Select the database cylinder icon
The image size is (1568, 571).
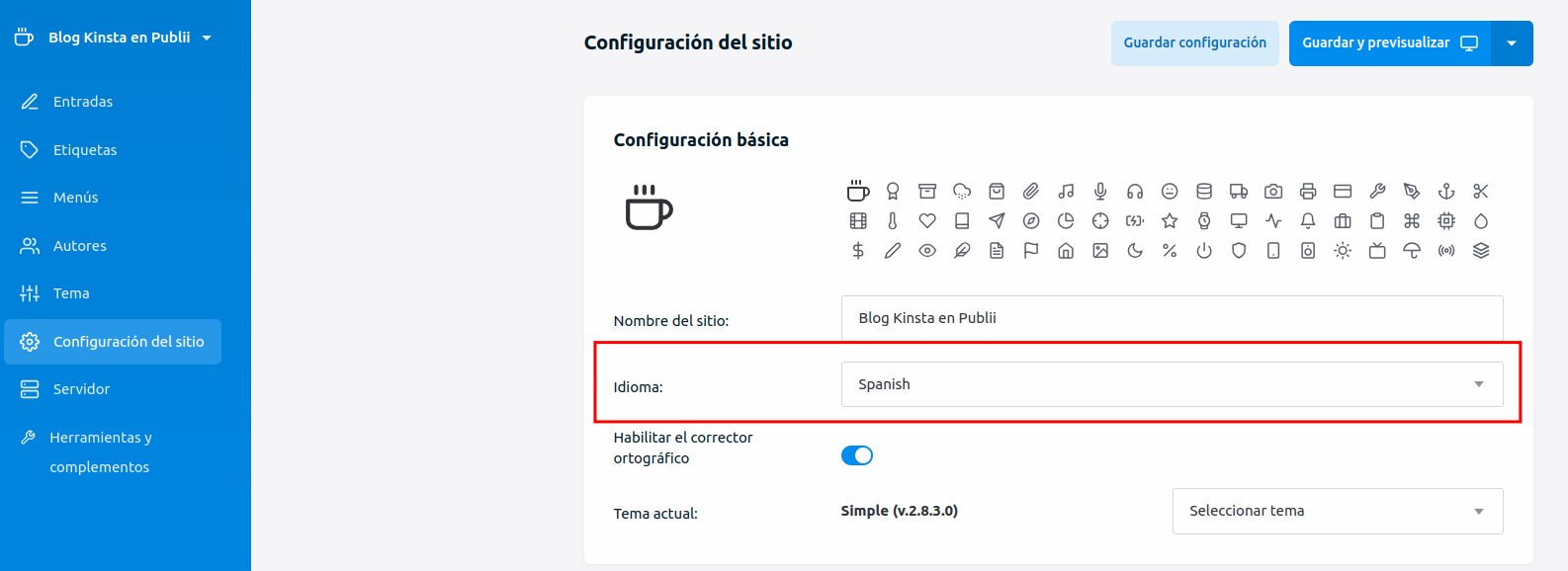pyautogui.click(x=1204, y=192)
